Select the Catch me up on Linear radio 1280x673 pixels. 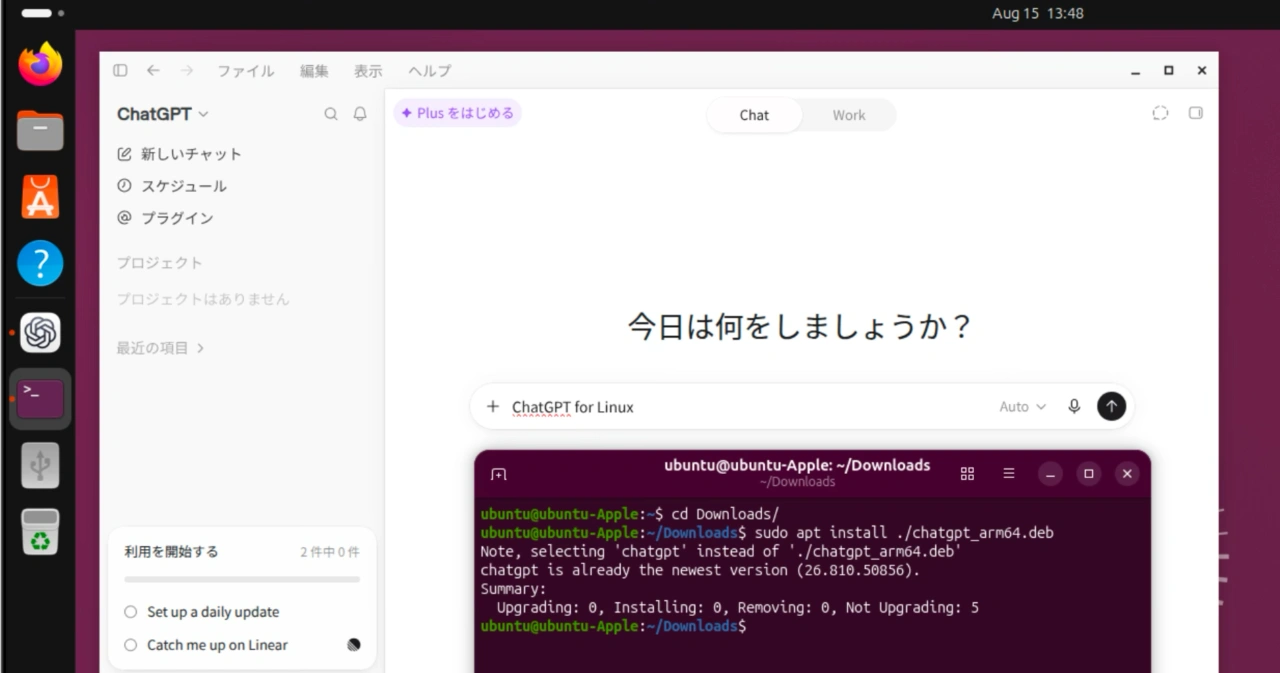click(130, 645)
